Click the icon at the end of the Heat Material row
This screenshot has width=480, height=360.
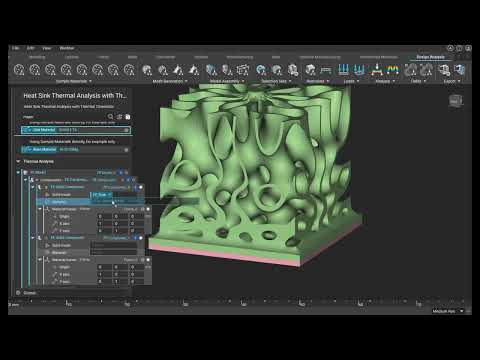click(126, 150)
